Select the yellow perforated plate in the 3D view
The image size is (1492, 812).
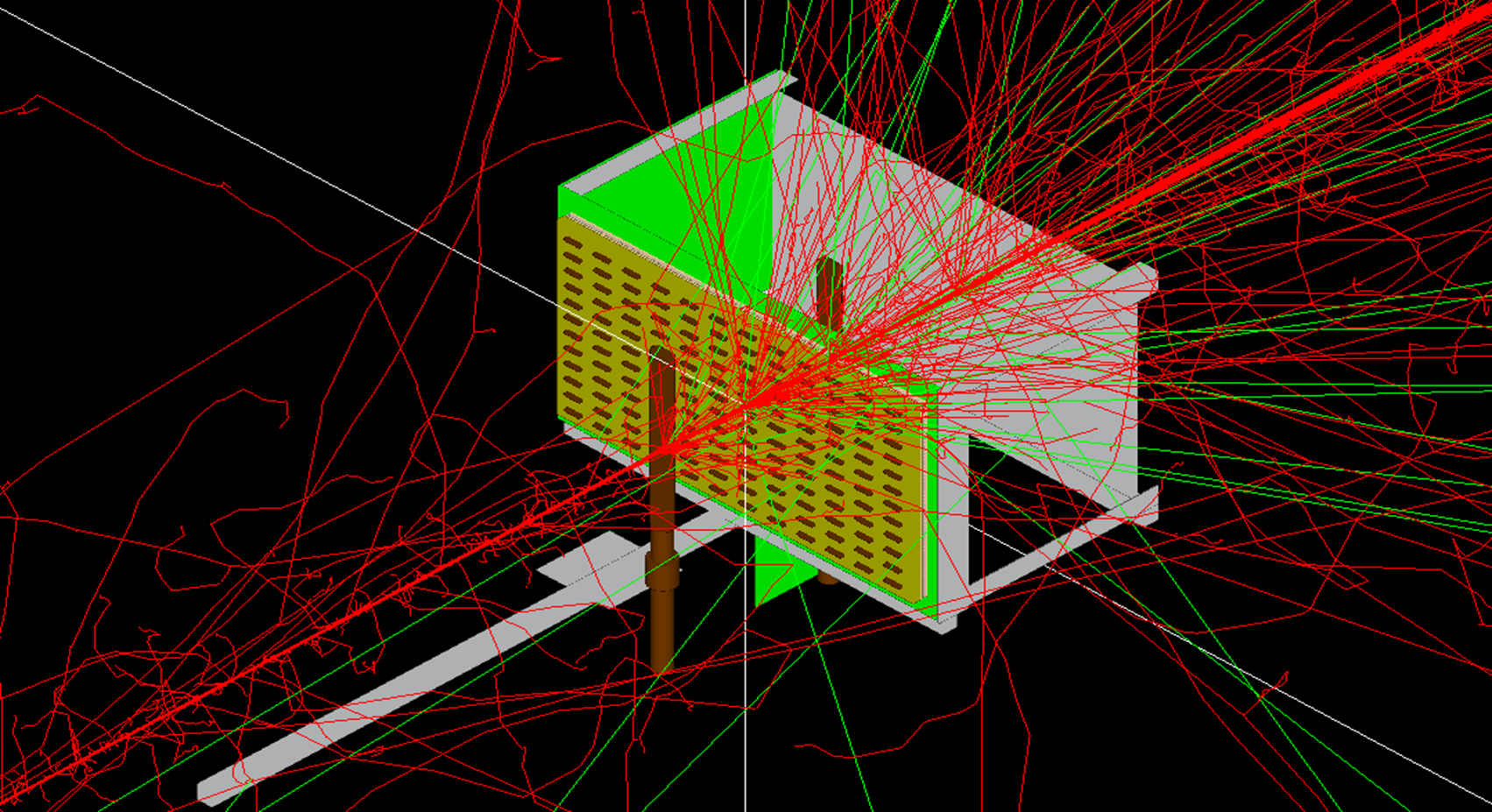pos(741,408)
